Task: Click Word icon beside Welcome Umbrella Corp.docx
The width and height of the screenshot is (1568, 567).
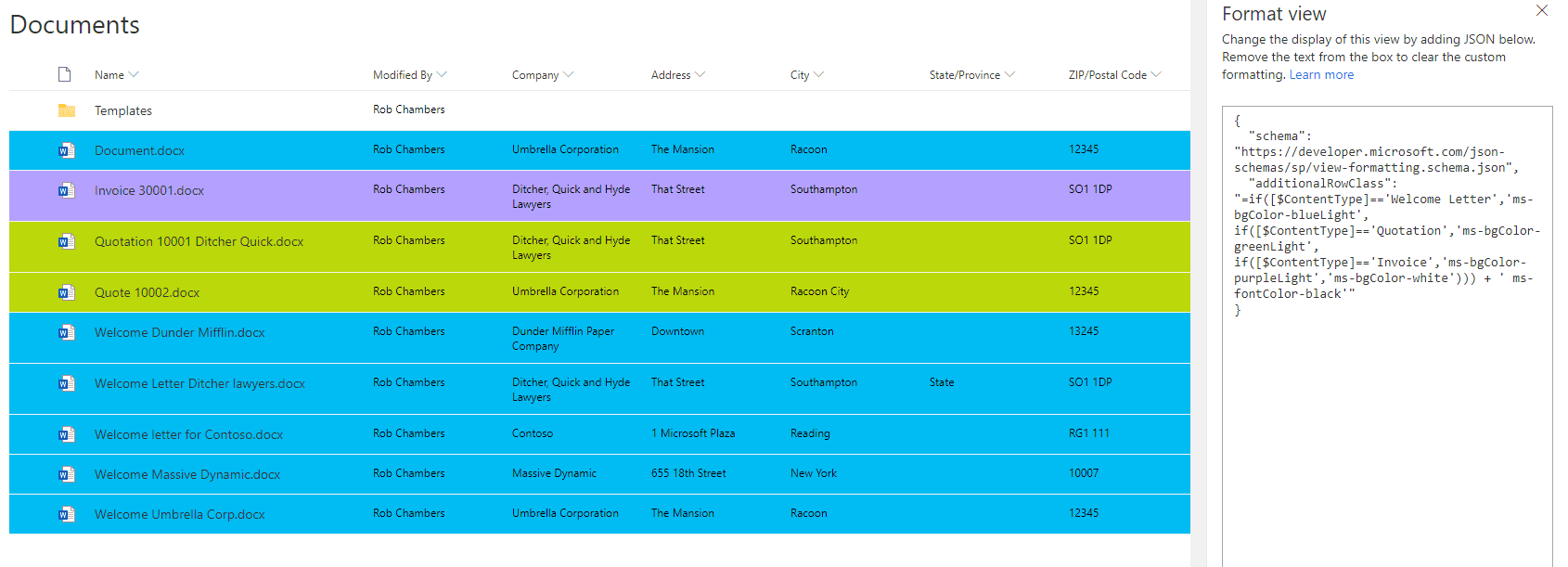Action: (67, 514)
